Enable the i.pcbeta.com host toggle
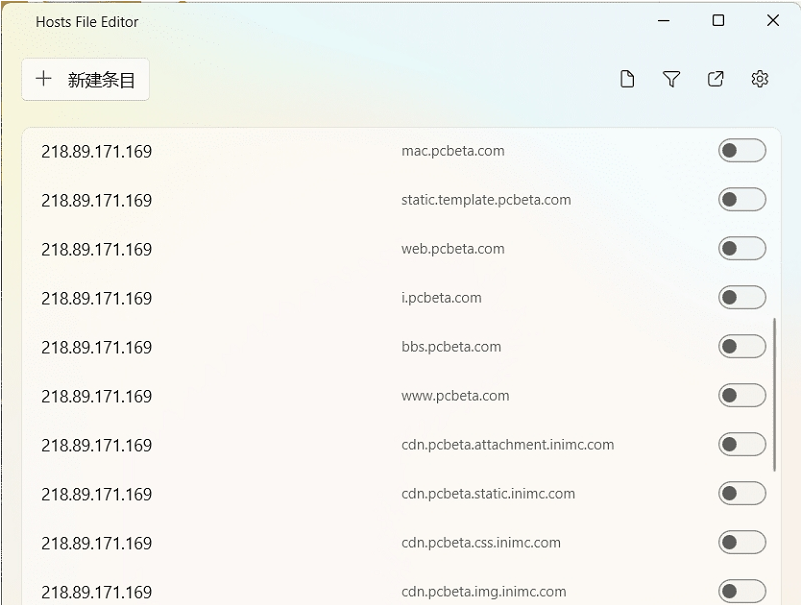Image resolution: width=801 pixels, height=605 pixels. point(742,298)
